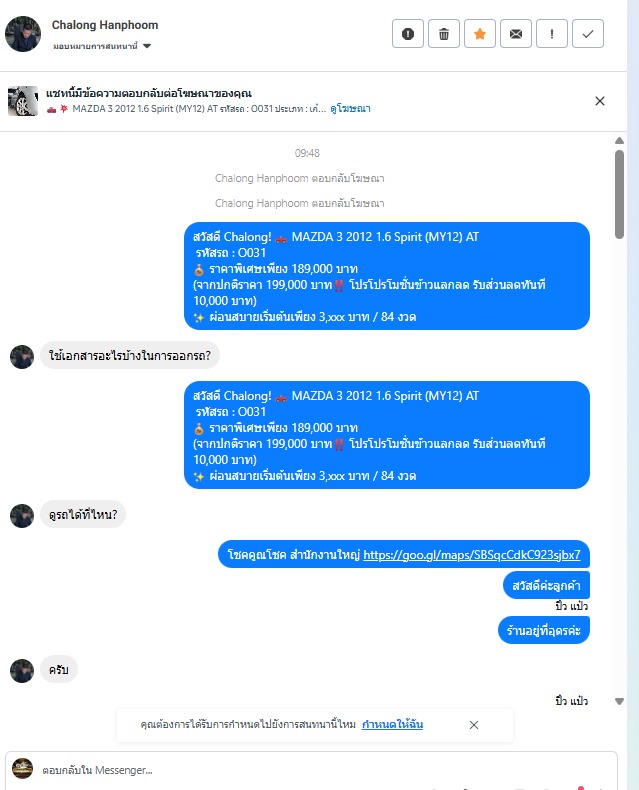Click the scroll down arrow of chat

619,701
